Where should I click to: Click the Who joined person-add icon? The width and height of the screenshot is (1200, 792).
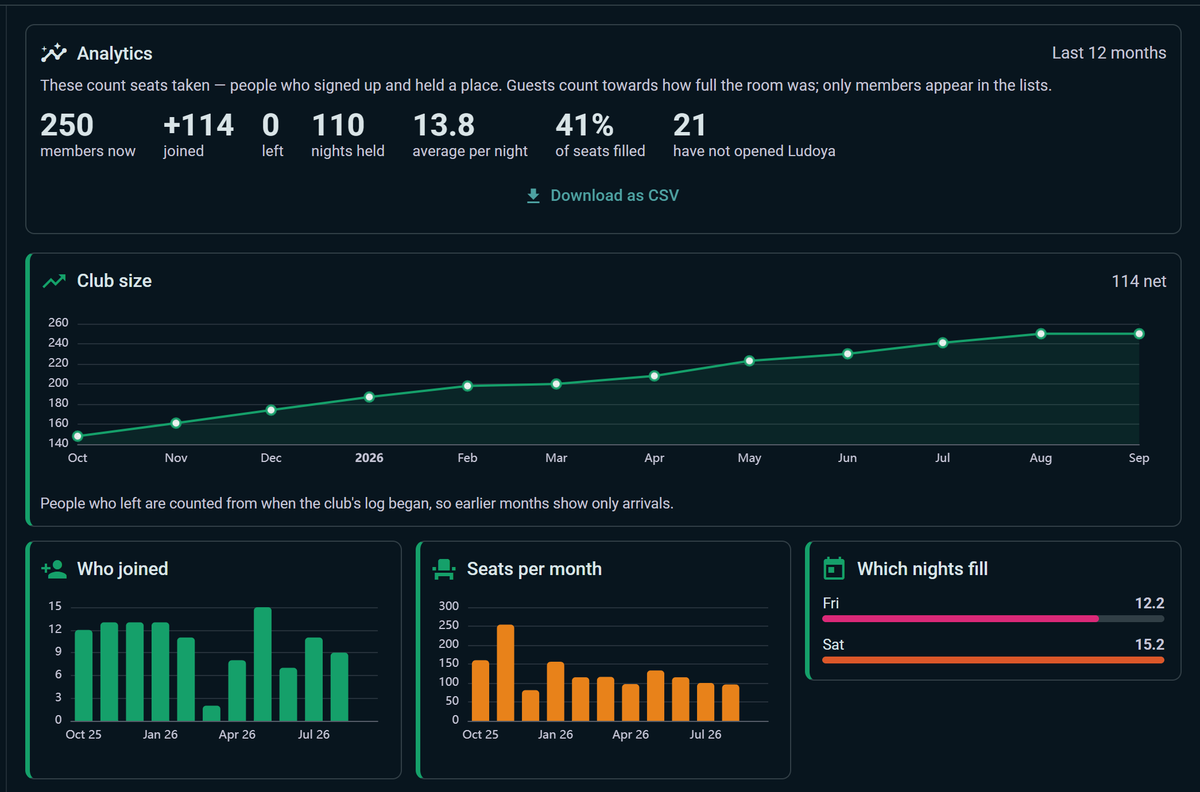point(53,569)
